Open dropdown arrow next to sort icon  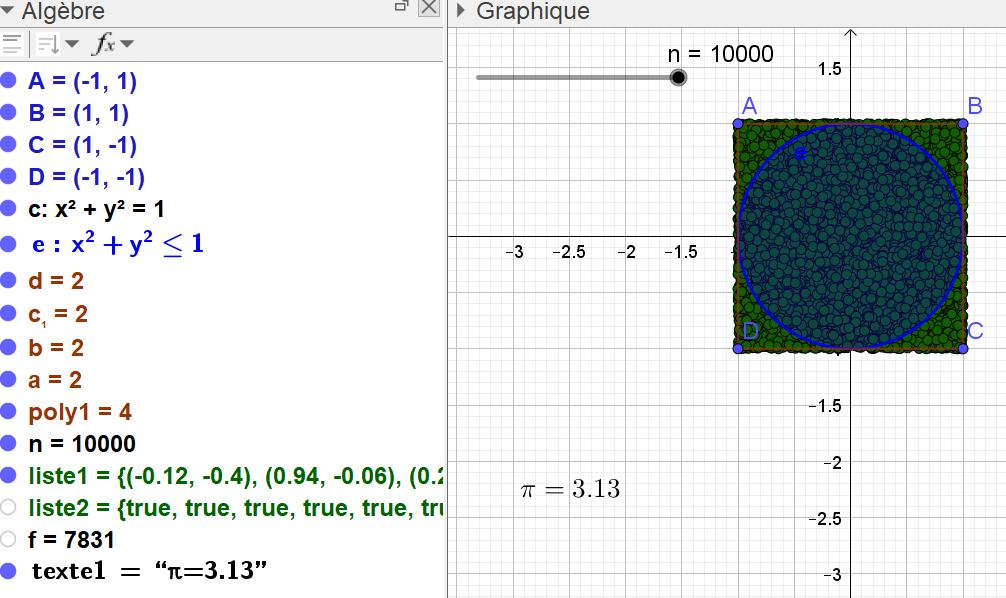(72, 44)
